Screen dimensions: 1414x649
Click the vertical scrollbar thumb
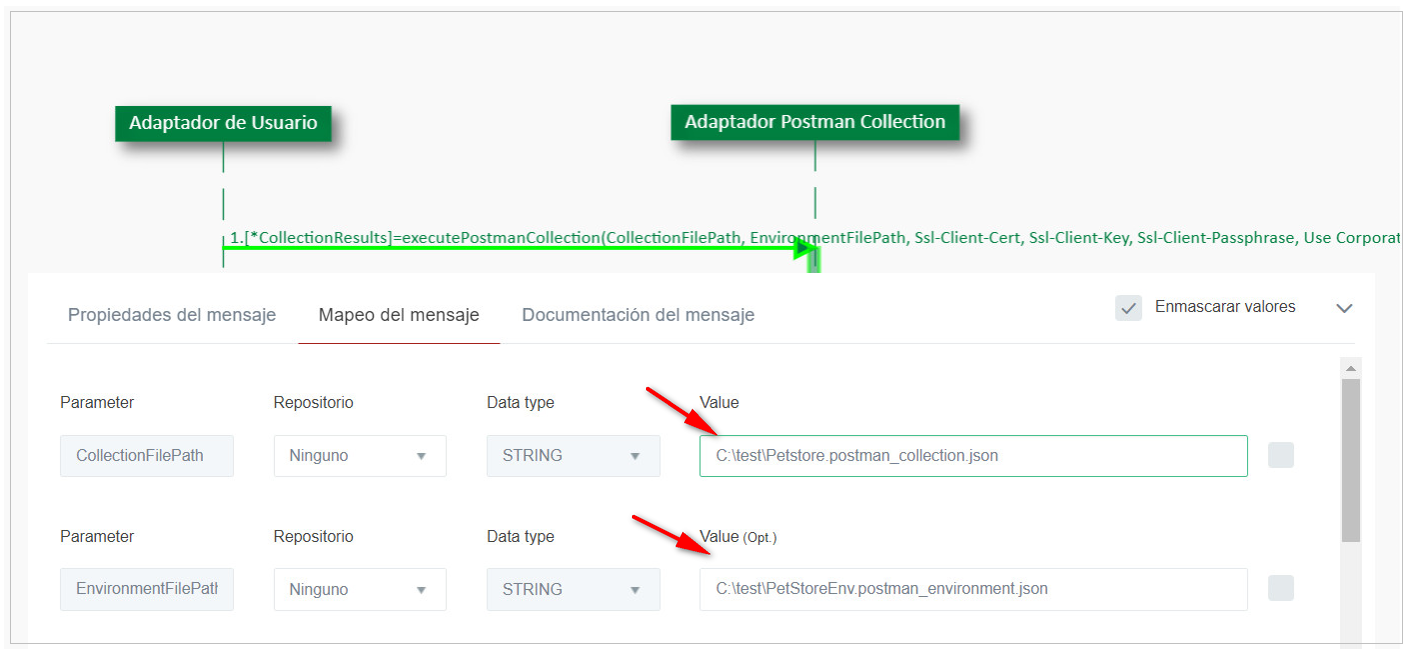click(x=1351, y=460)
